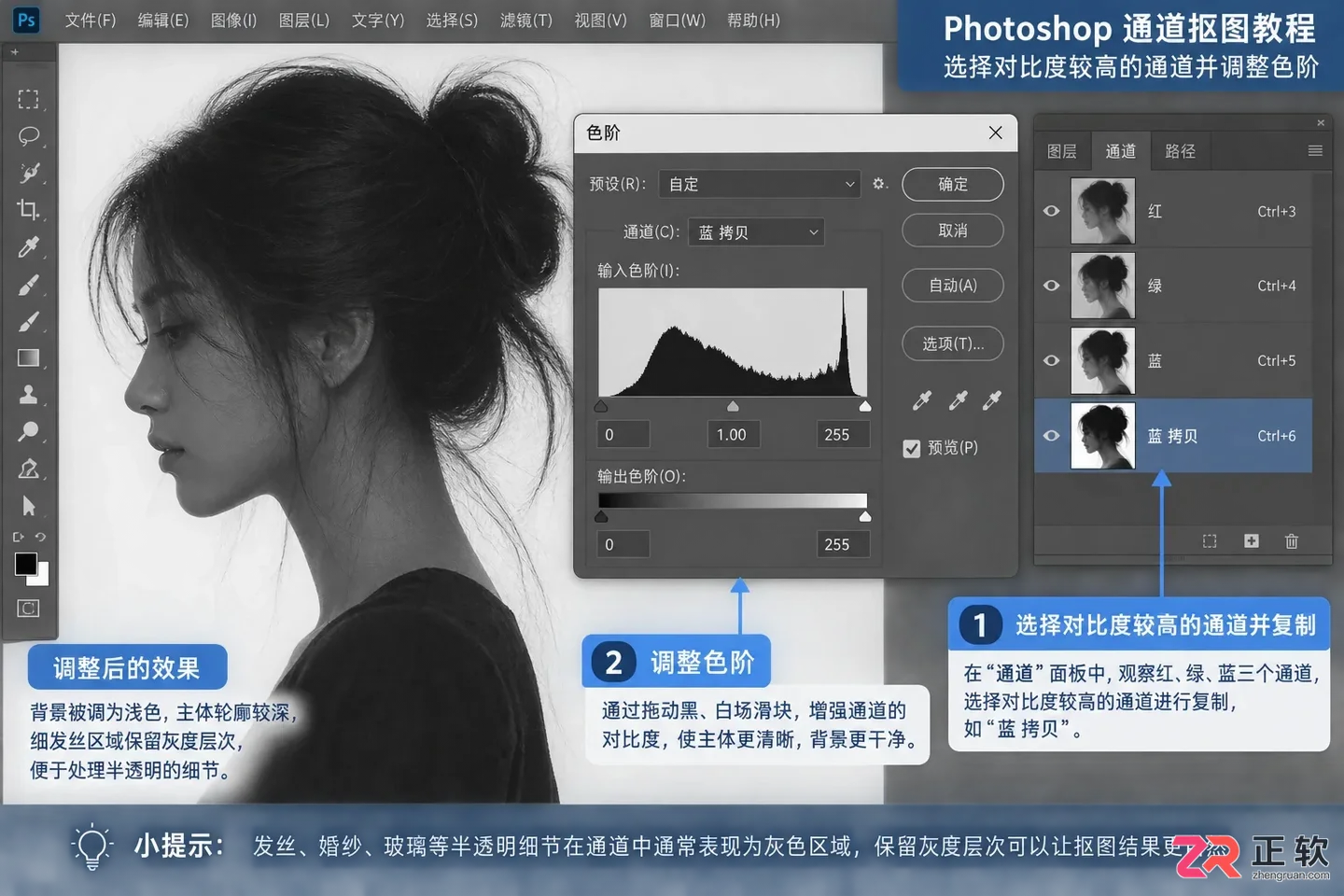Click the input levels gamma field 1.00

[x=733, y=435]
